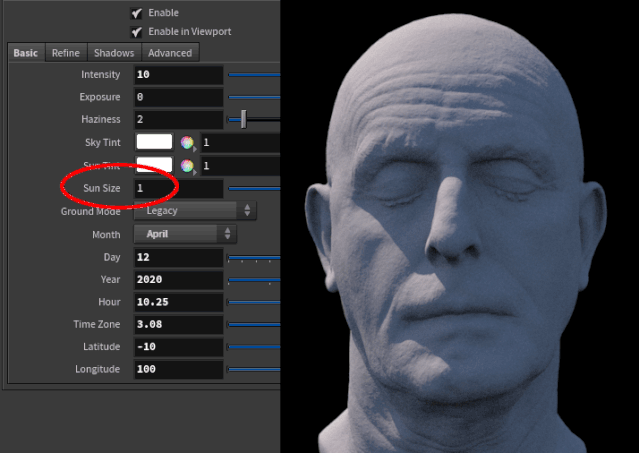This screenshot has width=639, height=453.
Task: Open the Sky Tint white color swatch
Action: pyautogui.click(x=154, y=142)
